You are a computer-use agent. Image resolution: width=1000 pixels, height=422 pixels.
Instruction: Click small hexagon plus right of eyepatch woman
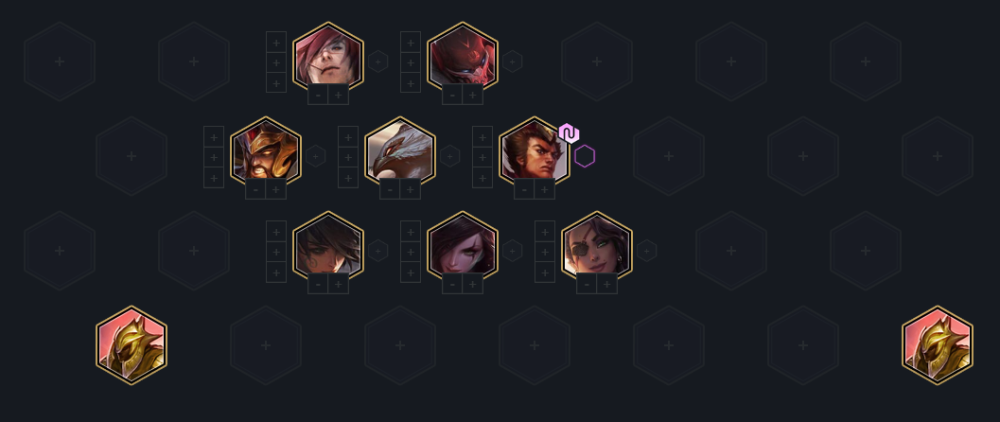pyautogui.click(x=647, y=251)
